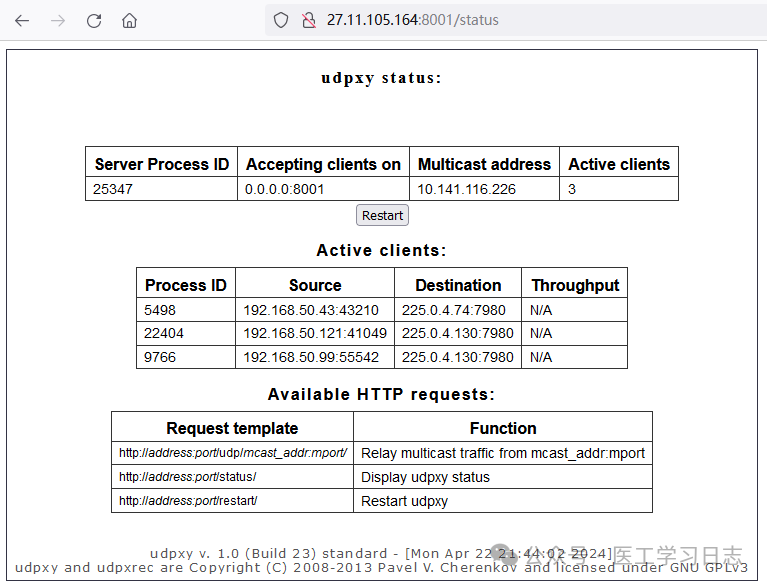Screen dimensions: 767x586
Task: Select the udpxy copyright footer line
Action: pyautogui.click(x=382, y=567)
